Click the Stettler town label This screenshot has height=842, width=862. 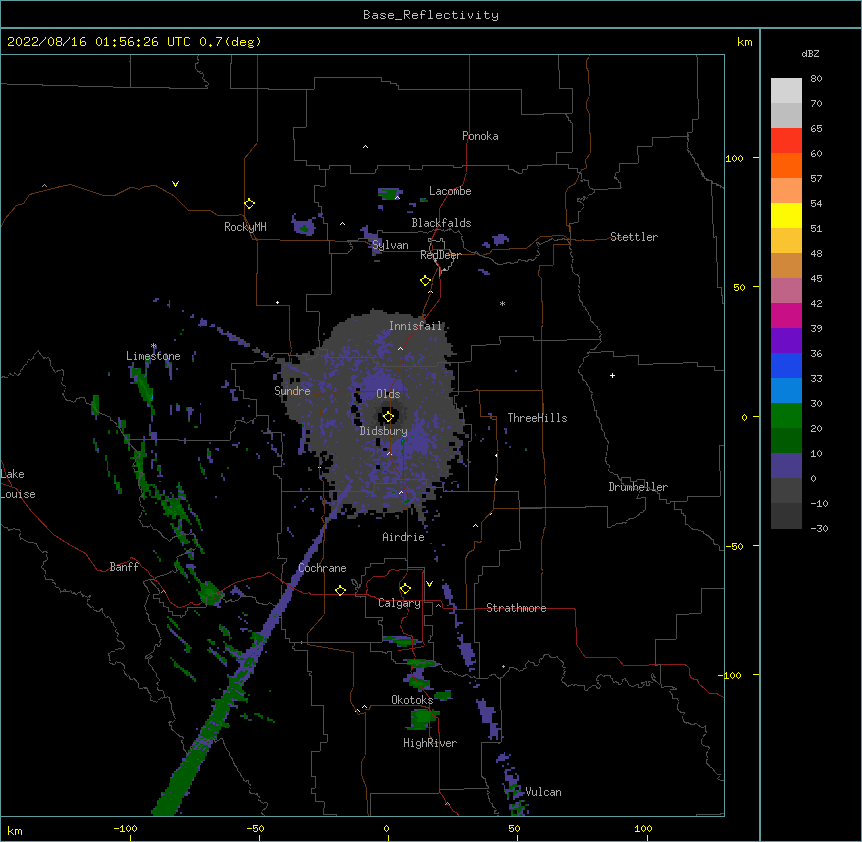(x=634, y=237)
